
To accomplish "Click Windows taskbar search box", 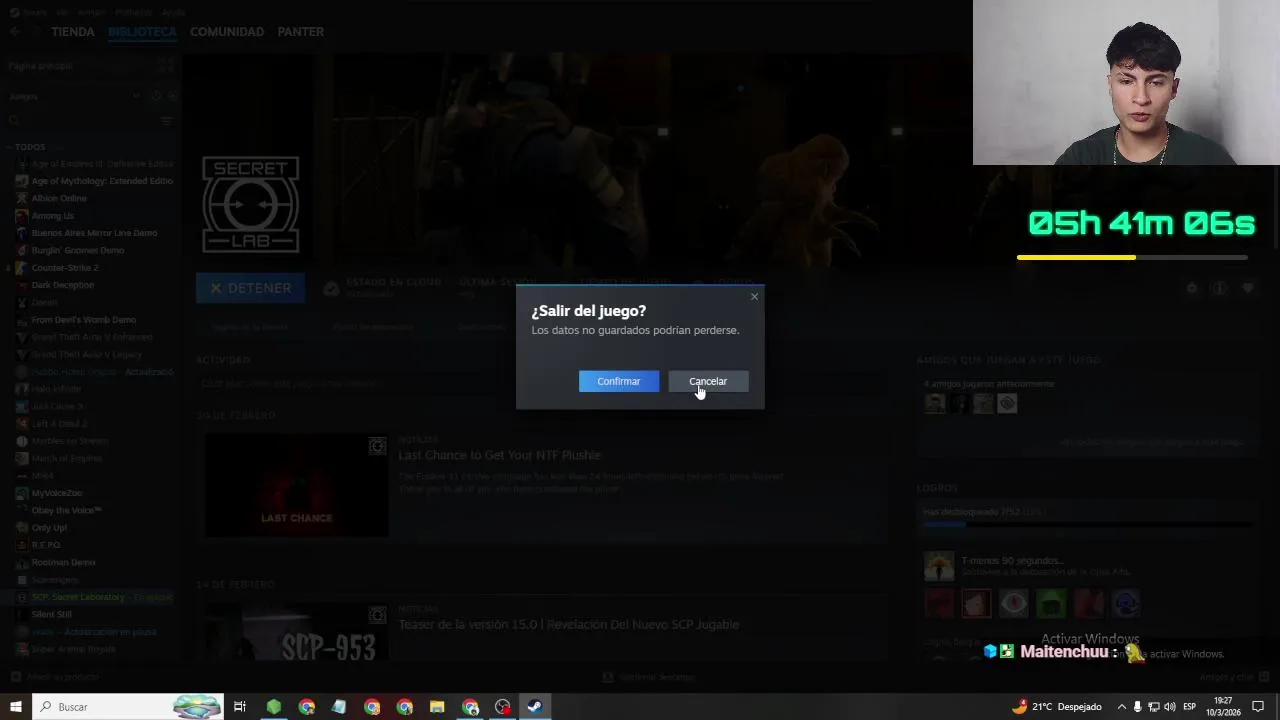I will pos(127,707).
